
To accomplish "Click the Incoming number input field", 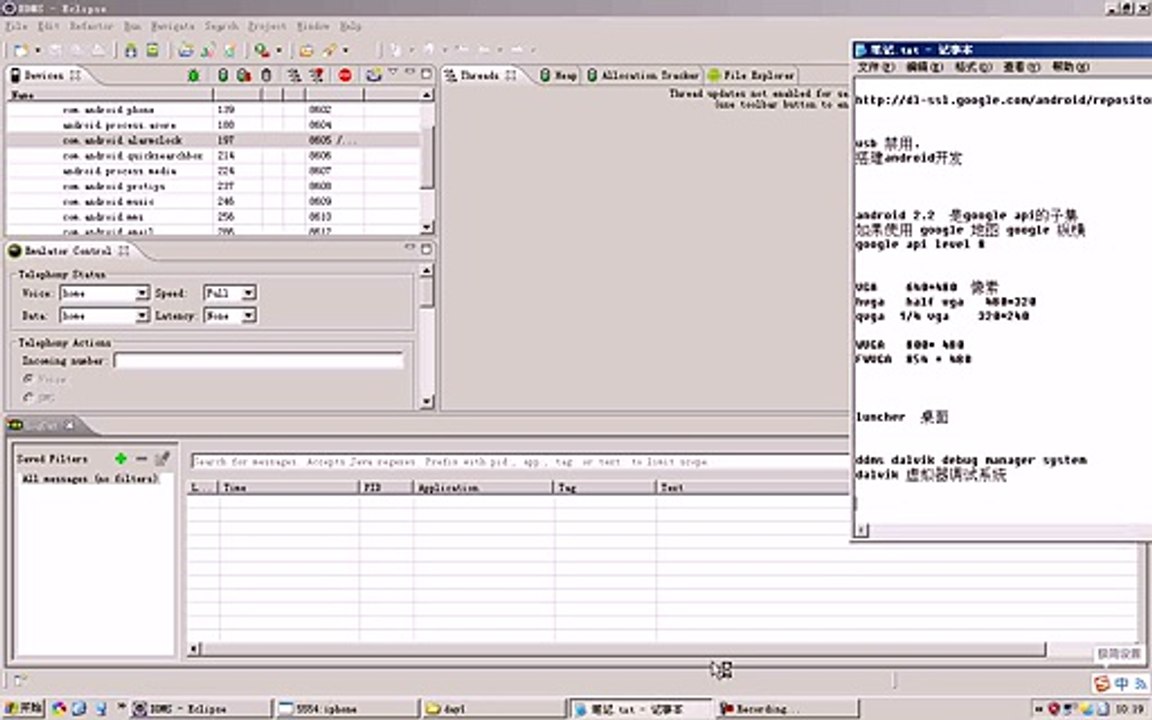I will pos(259,361).
